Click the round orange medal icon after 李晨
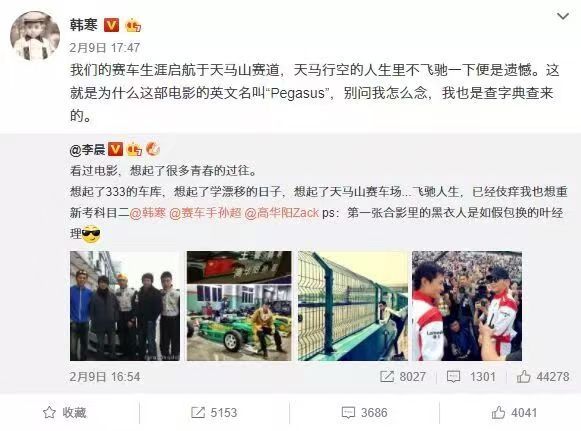 153,149
